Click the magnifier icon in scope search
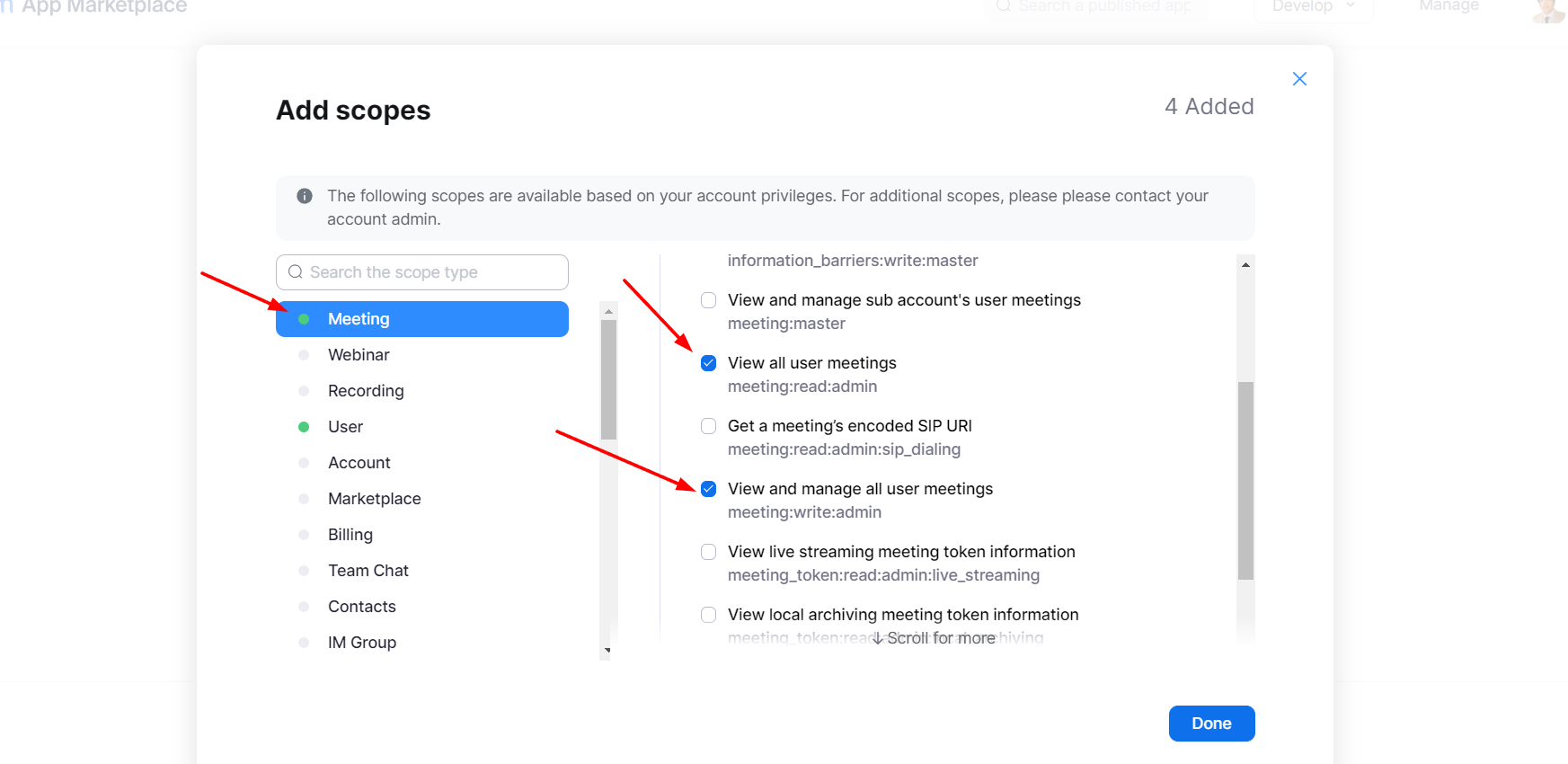The height and width of the screenshot is (764, 1568). (295, 272)
